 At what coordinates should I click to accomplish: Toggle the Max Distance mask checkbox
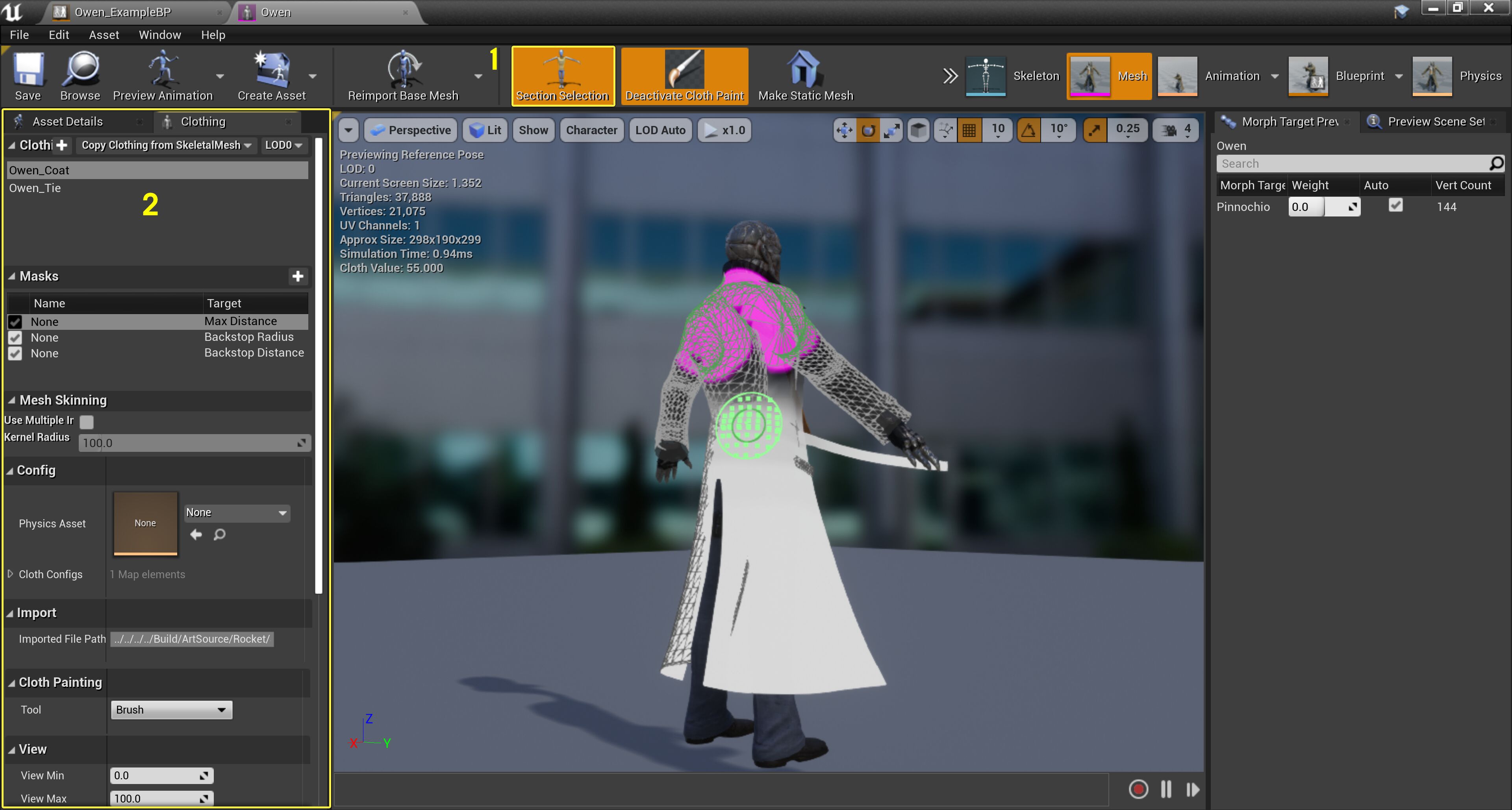click(x=15, y=322)
